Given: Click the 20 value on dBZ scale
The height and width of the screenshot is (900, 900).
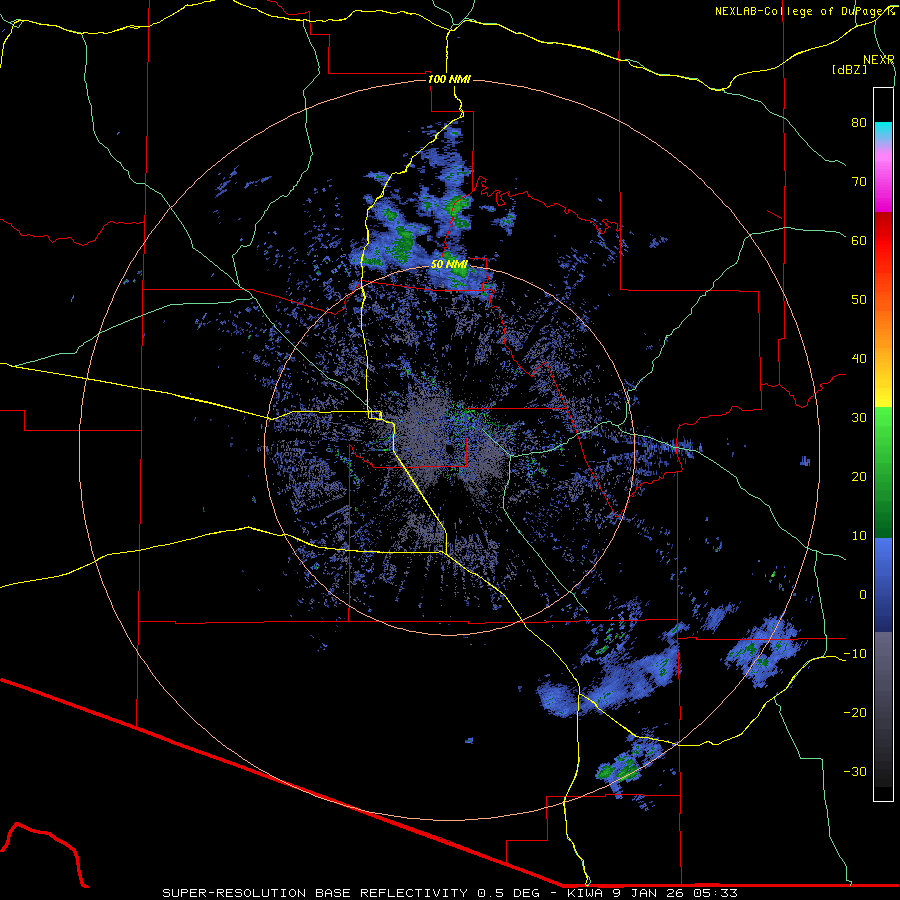Looking at the screenshot, I should [859, 477].
